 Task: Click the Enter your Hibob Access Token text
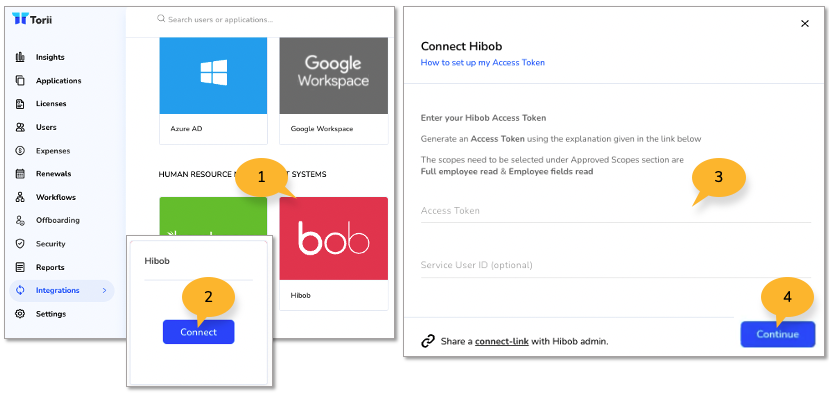pos(483,118)
